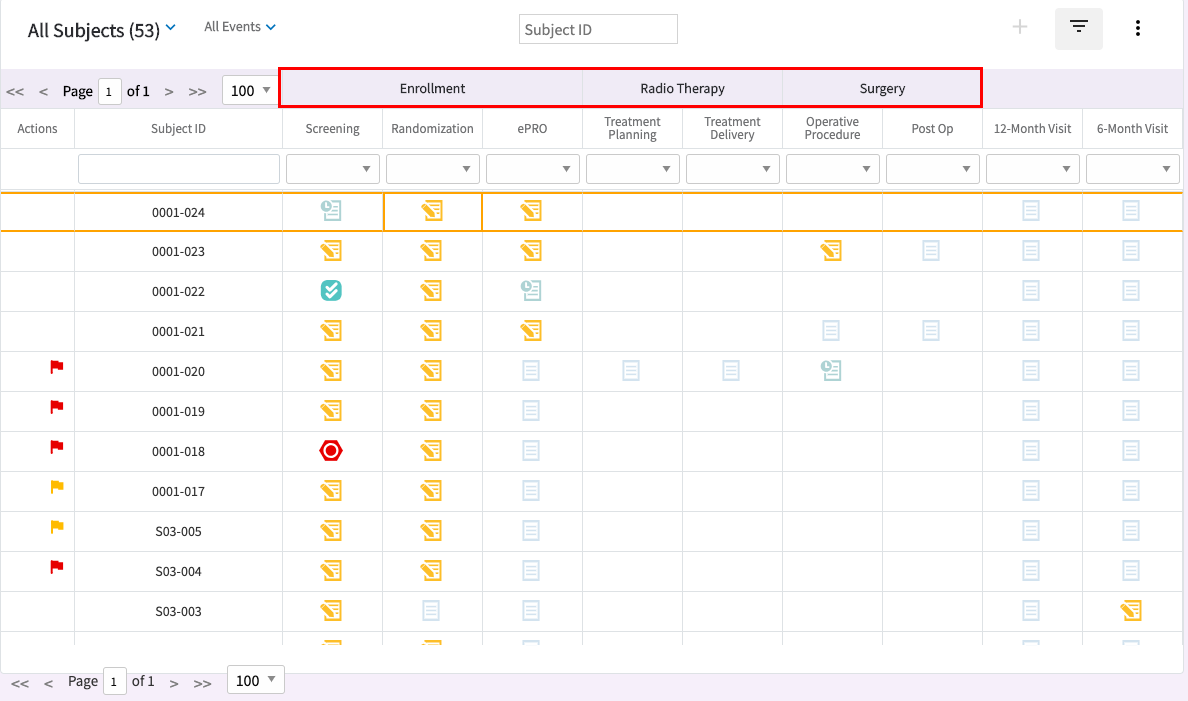Click subject ID 0001-021
This screenshot has width=1188, height=701.
[x=178, y=331]
